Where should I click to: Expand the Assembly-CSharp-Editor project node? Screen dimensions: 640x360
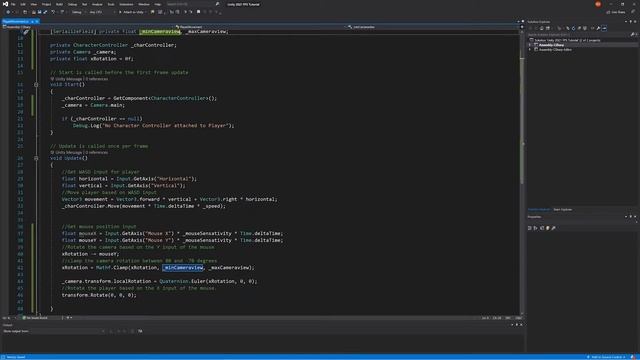[x=530, y=49]
